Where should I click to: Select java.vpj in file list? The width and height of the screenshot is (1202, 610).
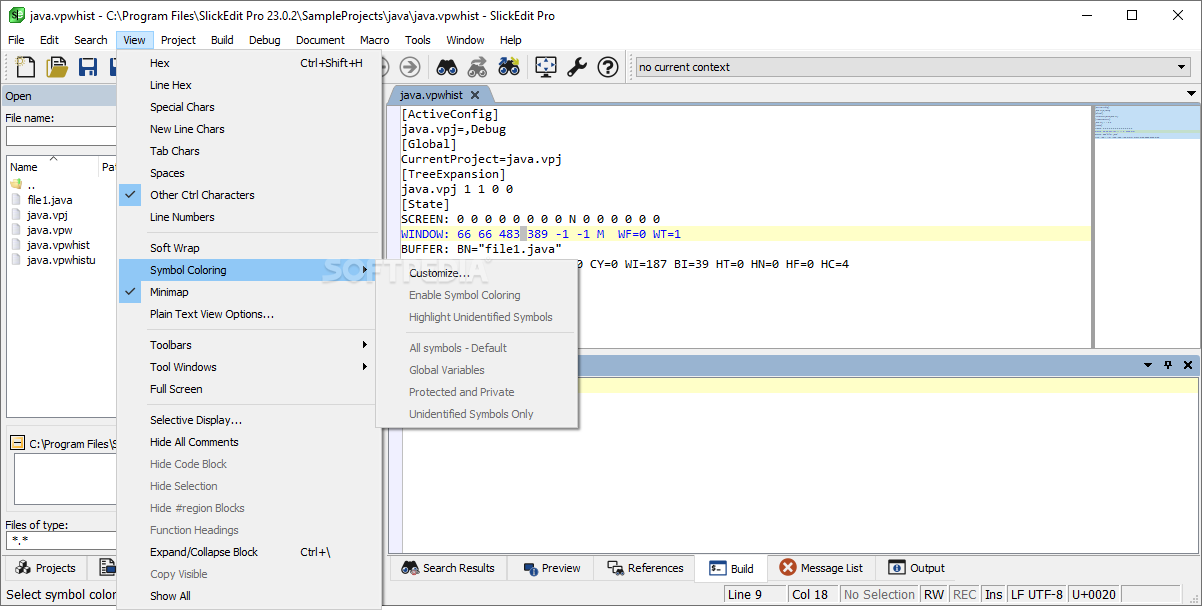pyautogui.click(x=47, y=215)
